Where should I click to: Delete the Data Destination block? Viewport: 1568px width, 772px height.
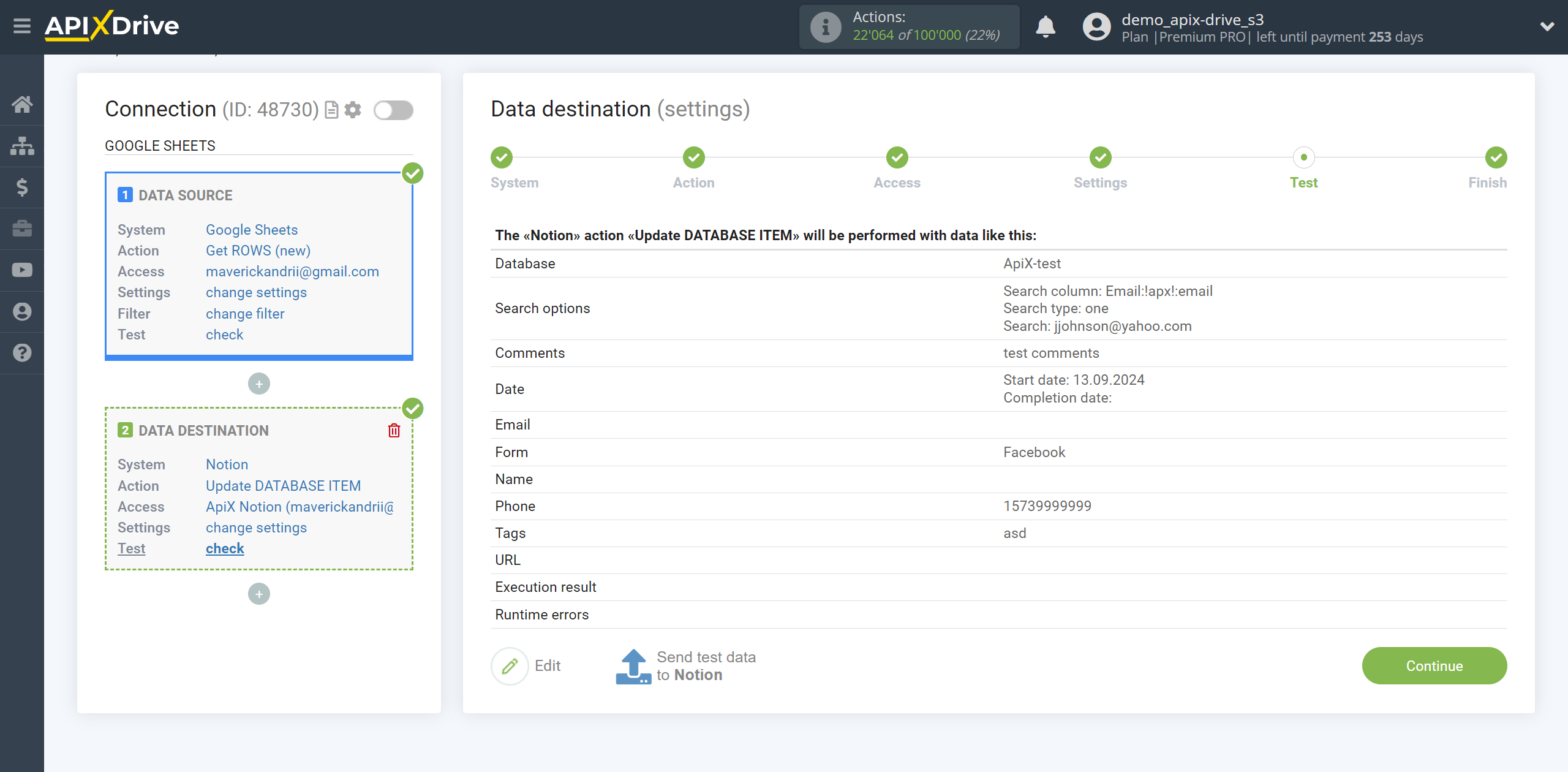(394, 431)
